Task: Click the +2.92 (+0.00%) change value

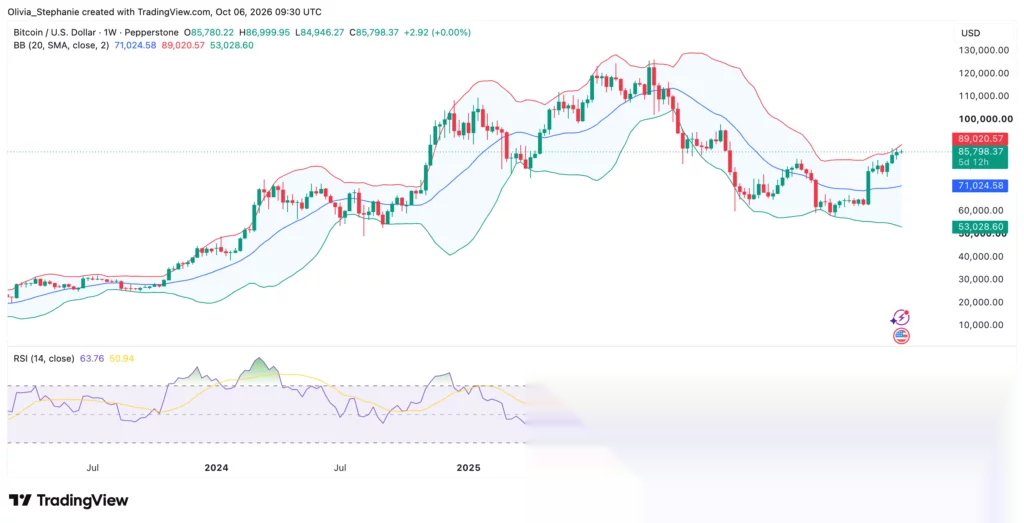Action: (438, 32)
